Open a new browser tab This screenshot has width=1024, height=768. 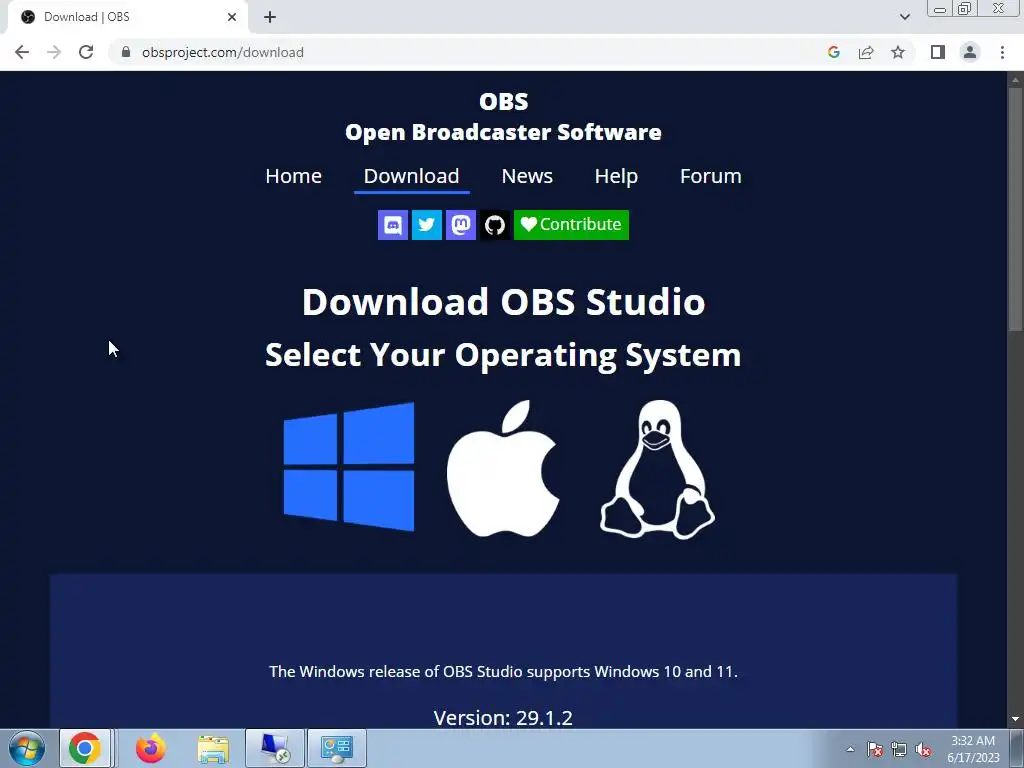click(270, 17)
